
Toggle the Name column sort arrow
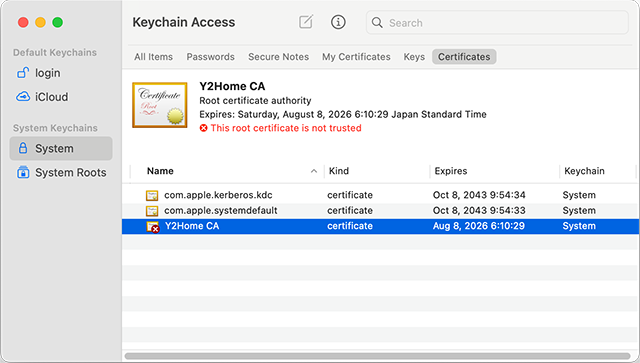(x=314, y=171)
